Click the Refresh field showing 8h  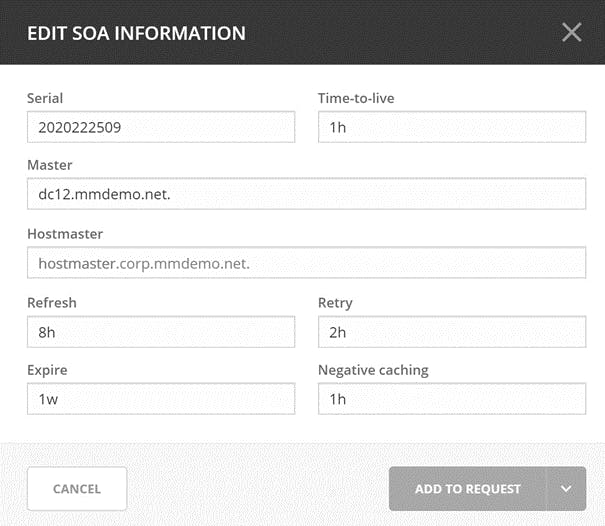click(x=161, y=332)
